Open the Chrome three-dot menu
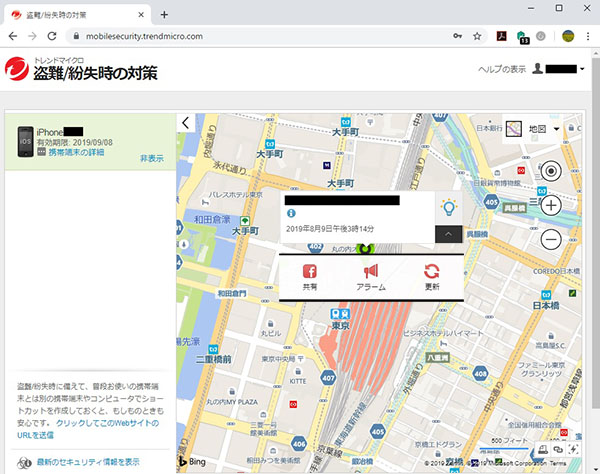 coord(588,36)
